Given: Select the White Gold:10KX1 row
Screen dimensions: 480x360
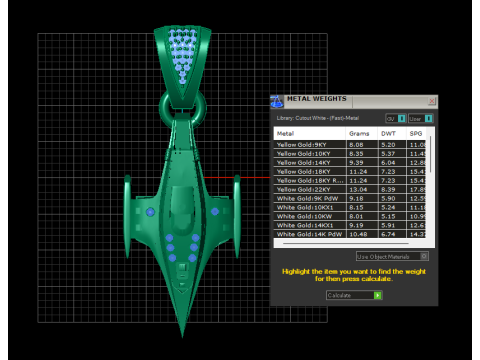Looking at the screenshot, I should tap(350, 207).
